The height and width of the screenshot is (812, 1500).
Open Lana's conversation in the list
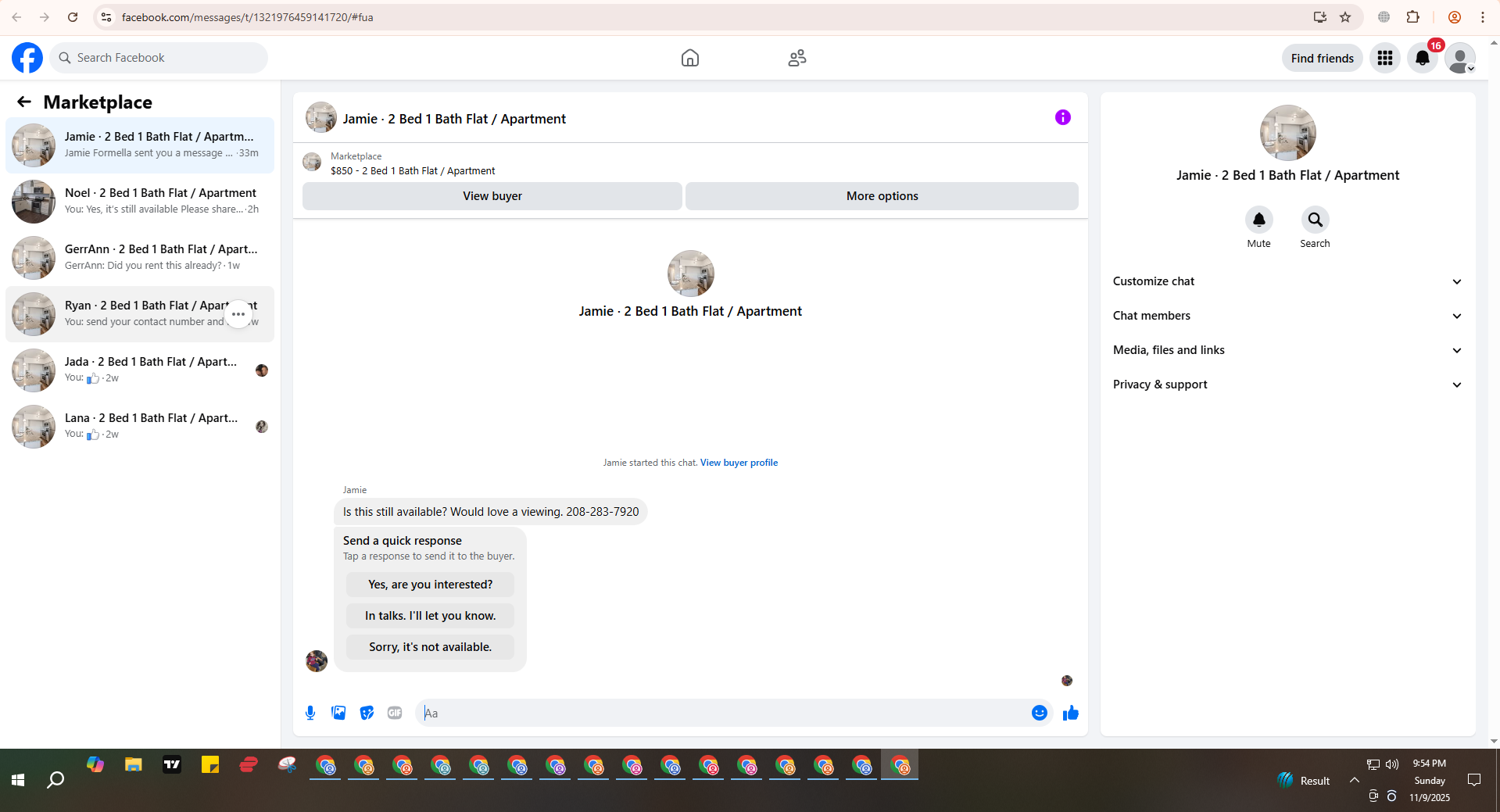(x=140, y=427)
